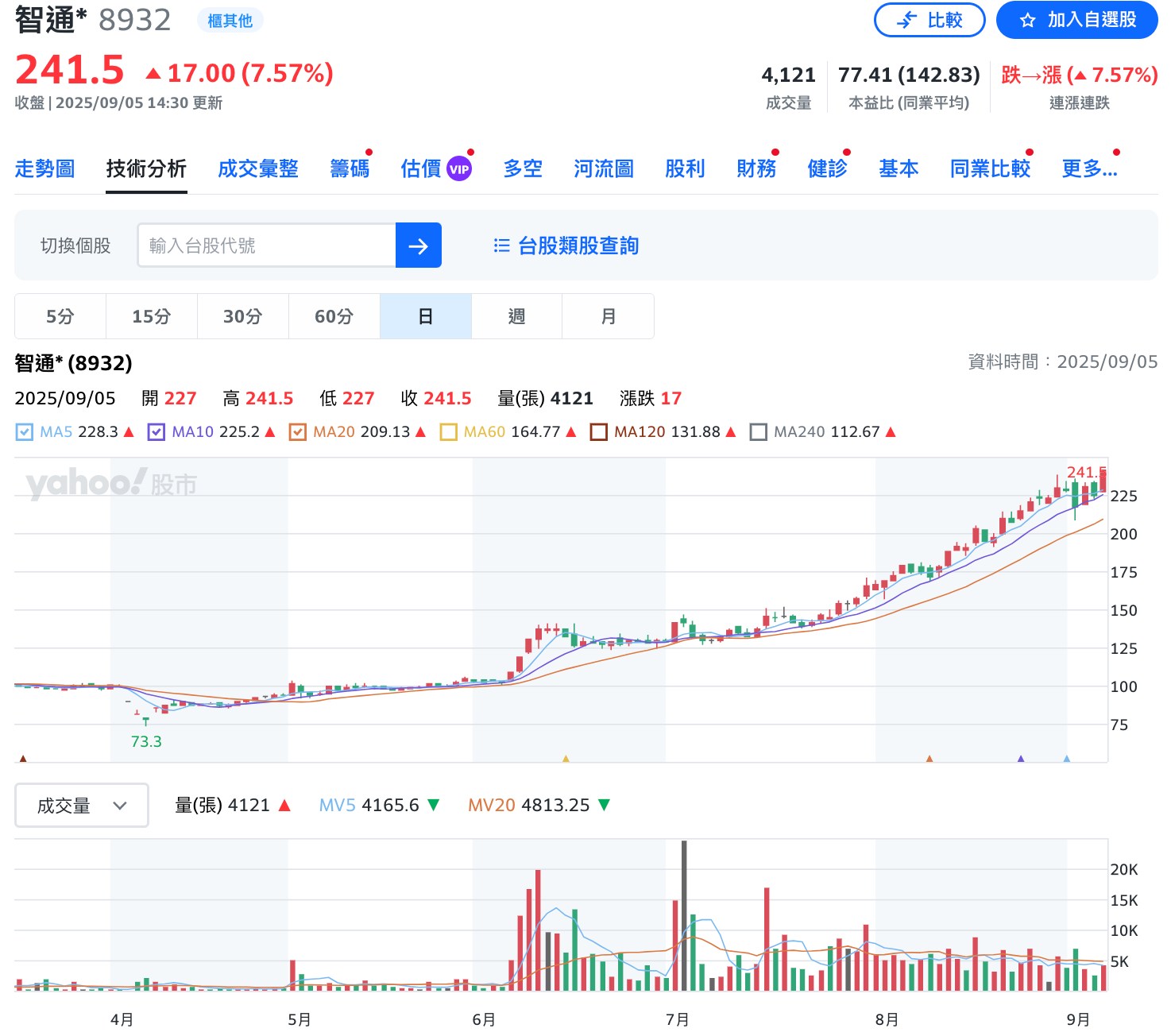The width and height of the screenshot is (1171, 1036).
Task: Switch to the 走勢圖 tab
Action: [x=44, y=168]
